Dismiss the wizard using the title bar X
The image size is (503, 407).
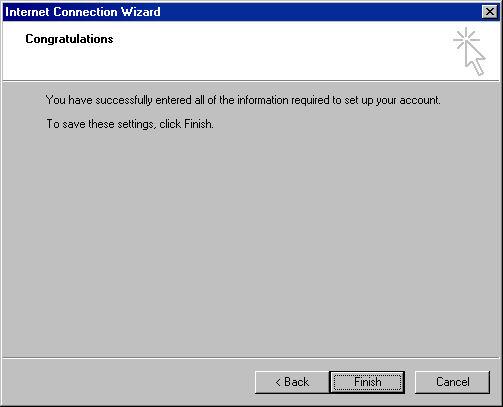pyautogui.click(x=490, y=12)
